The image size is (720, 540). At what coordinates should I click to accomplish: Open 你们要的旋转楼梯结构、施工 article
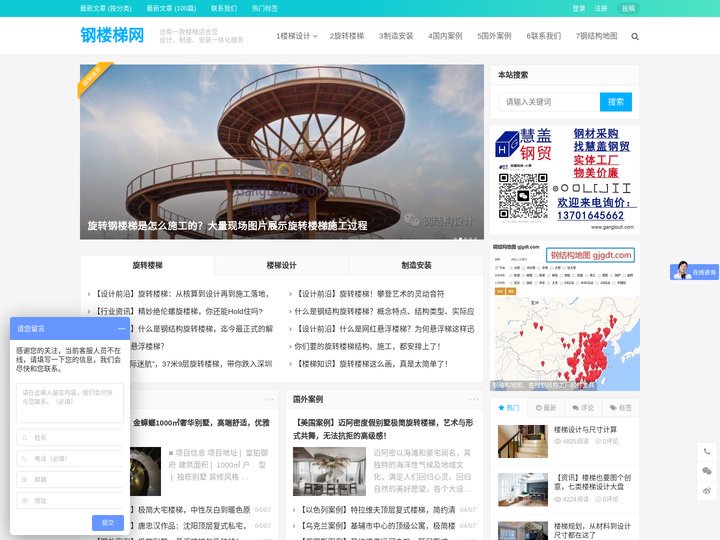click(x=367, y=346)
